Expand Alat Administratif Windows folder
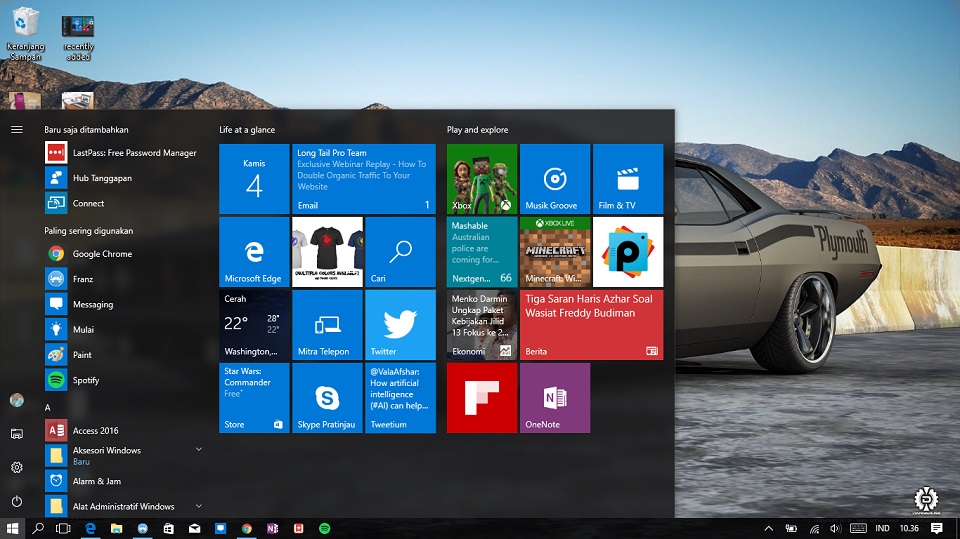The image size is (960, 539). click(198, 507)
